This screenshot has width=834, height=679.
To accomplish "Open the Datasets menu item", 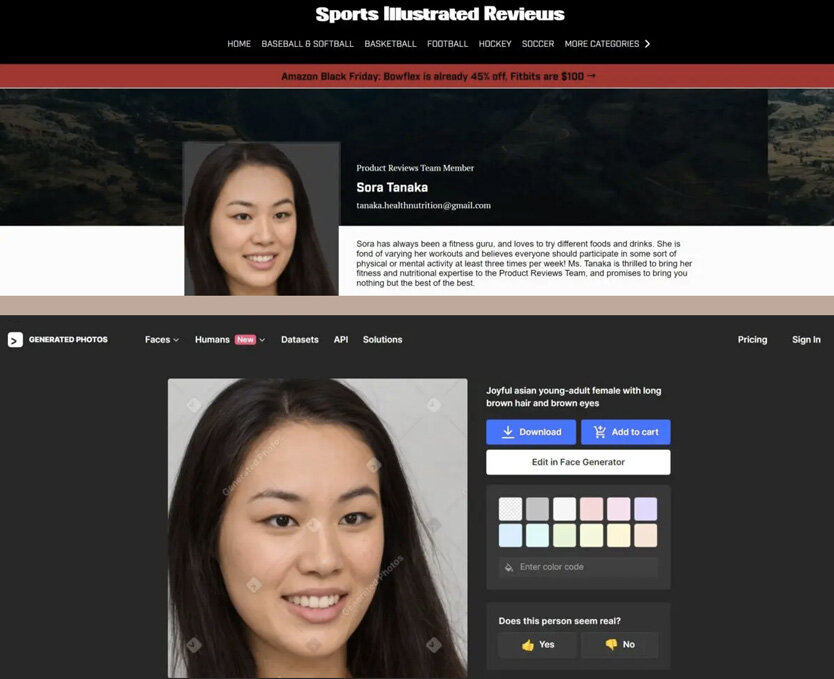I will [x=299, y=340].
